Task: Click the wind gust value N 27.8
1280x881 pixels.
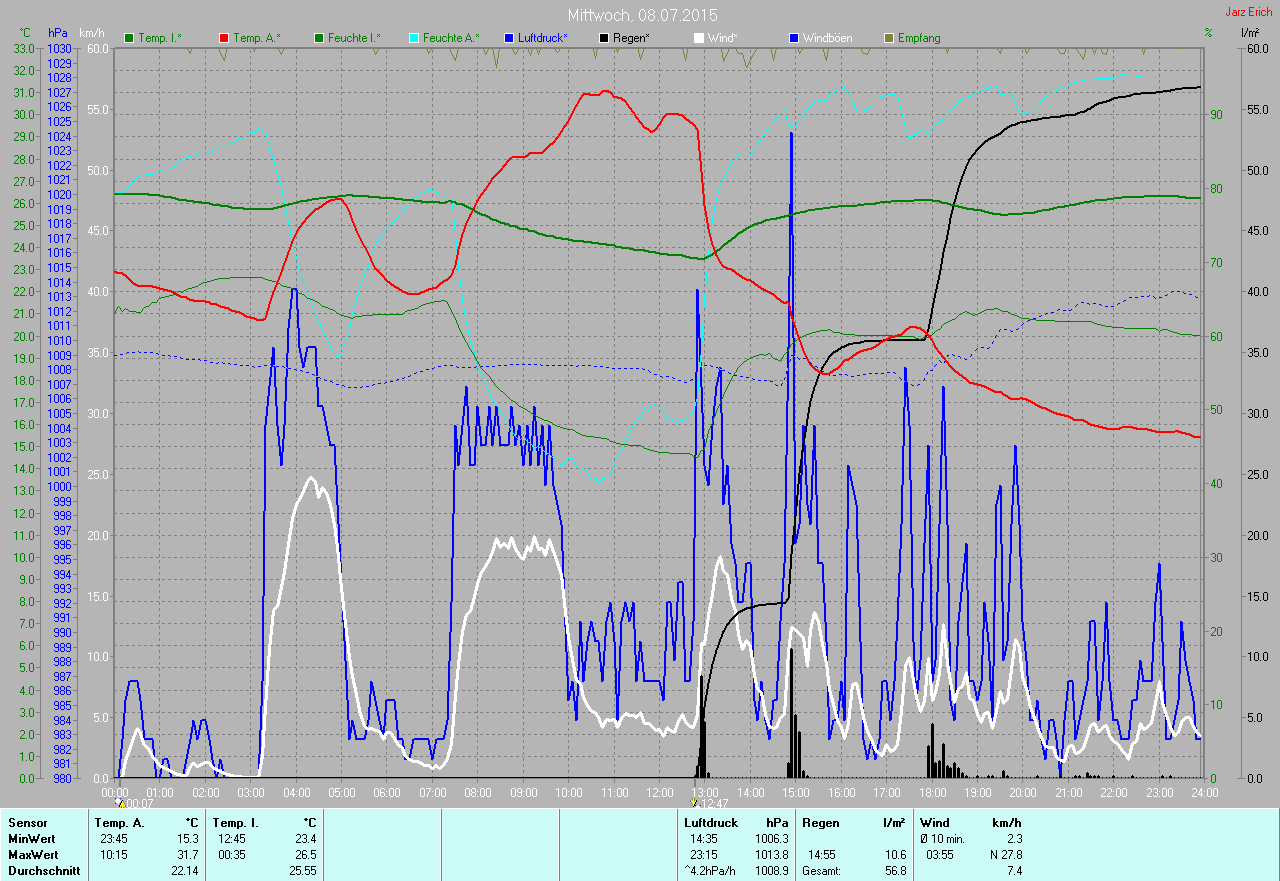Action: click(x=1006, y=855)
